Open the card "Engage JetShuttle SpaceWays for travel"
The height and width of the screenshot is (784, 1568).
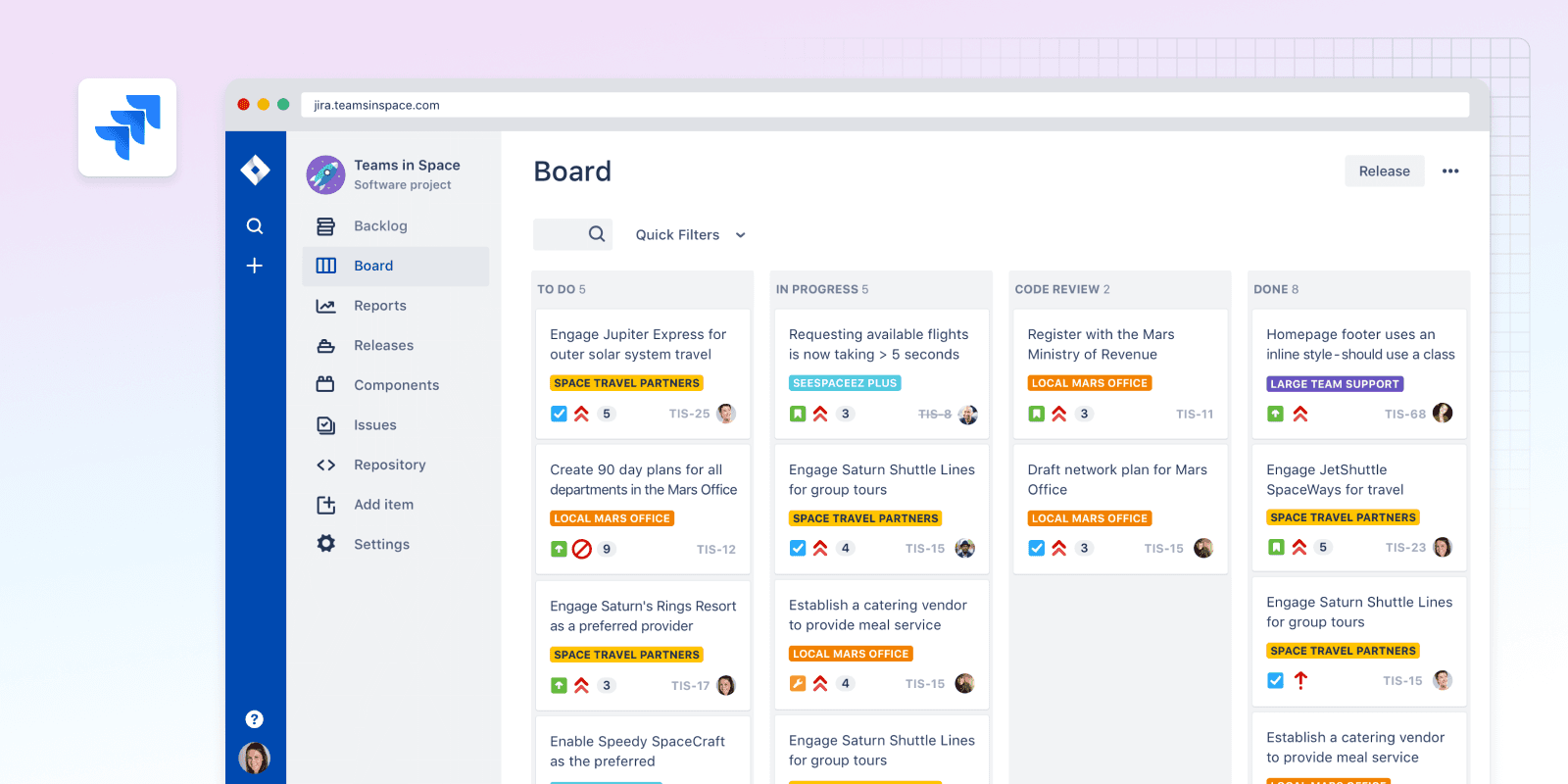1359,508
